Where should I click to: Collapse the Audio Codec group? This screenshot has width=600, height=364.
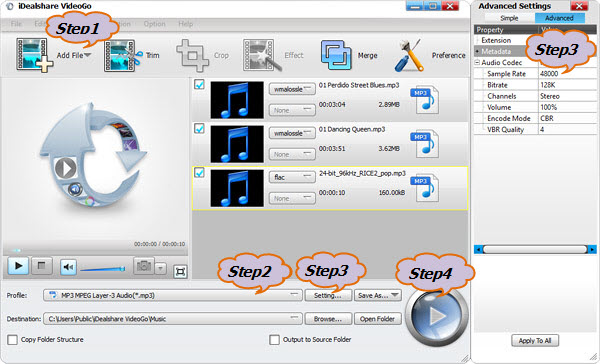tap(477, 62)
